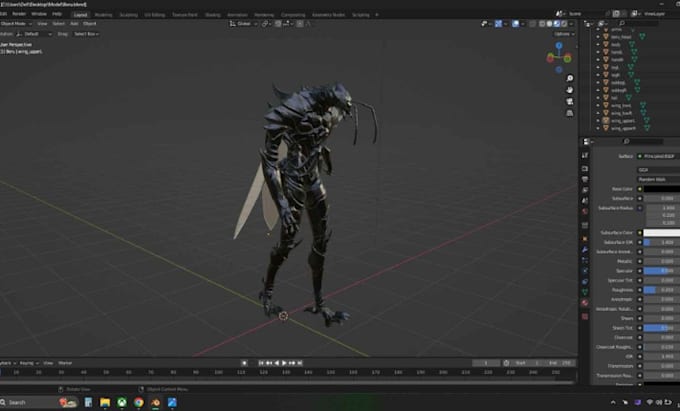Open the Physics properties tab icon

coord(585,271)
